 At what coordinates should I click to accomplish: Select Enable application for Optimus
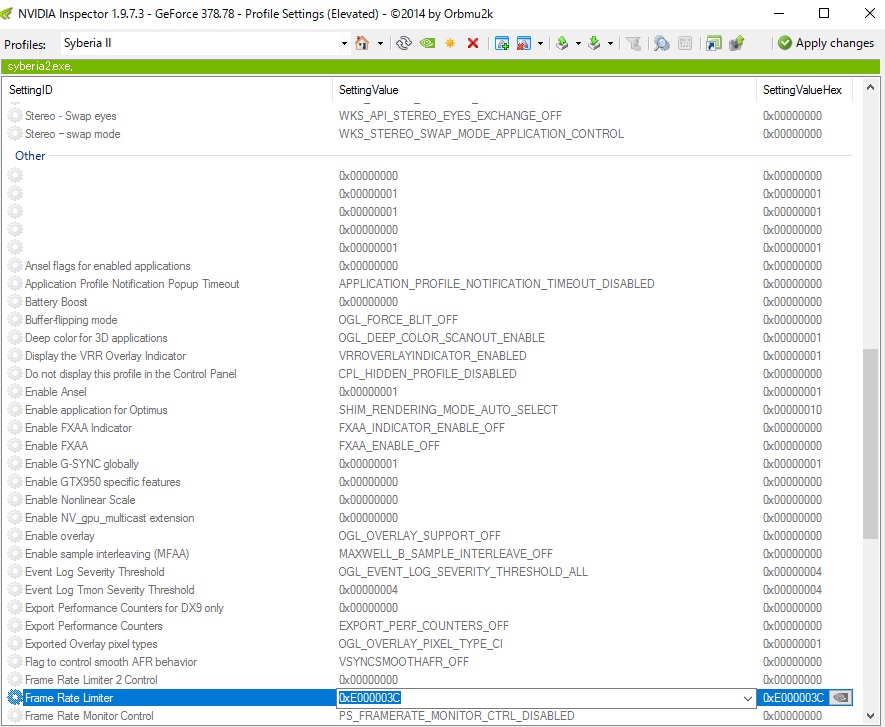point(96,410)
